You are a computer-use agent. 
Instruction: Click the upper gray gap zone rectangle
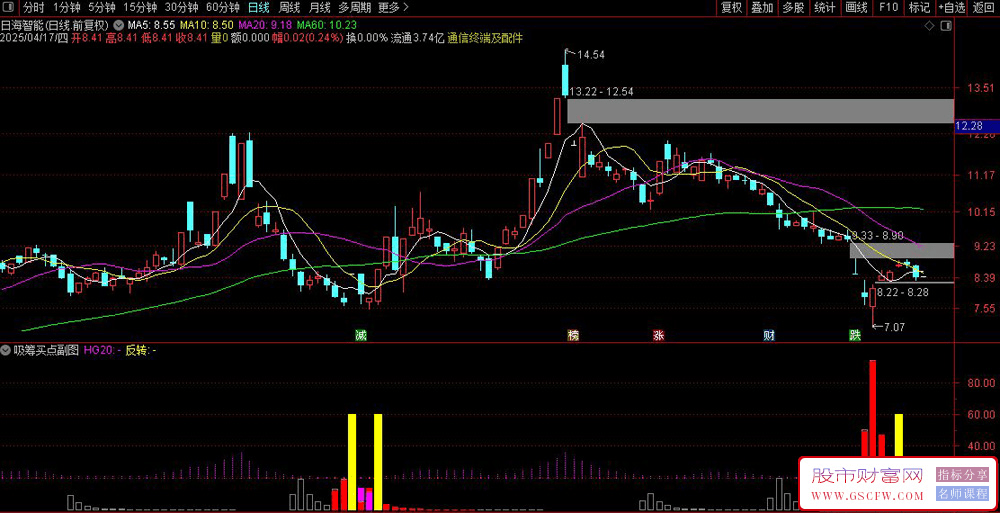pos(761,111)
